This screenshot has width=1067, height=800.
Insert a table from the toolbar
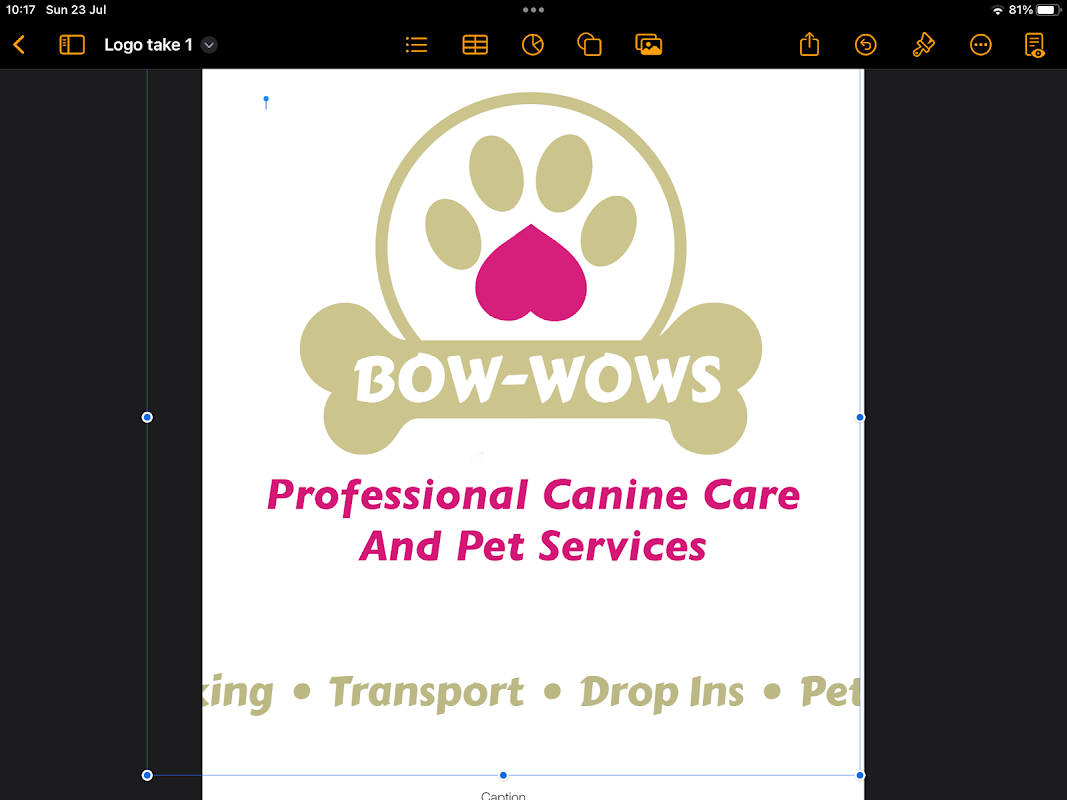[x=475, y=45]
